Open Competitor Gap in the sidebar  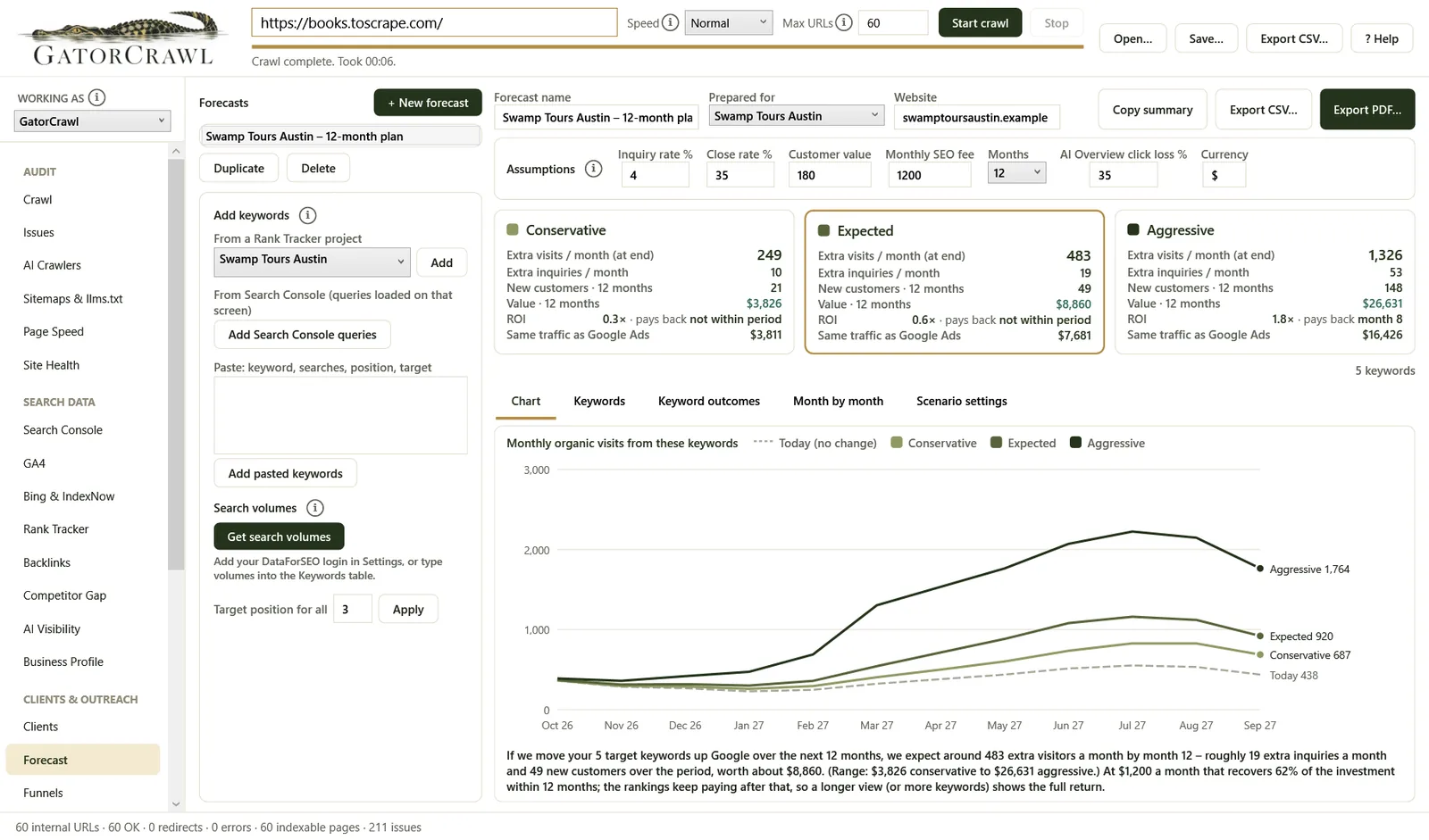pyautogui.click(x=64, y=595)
